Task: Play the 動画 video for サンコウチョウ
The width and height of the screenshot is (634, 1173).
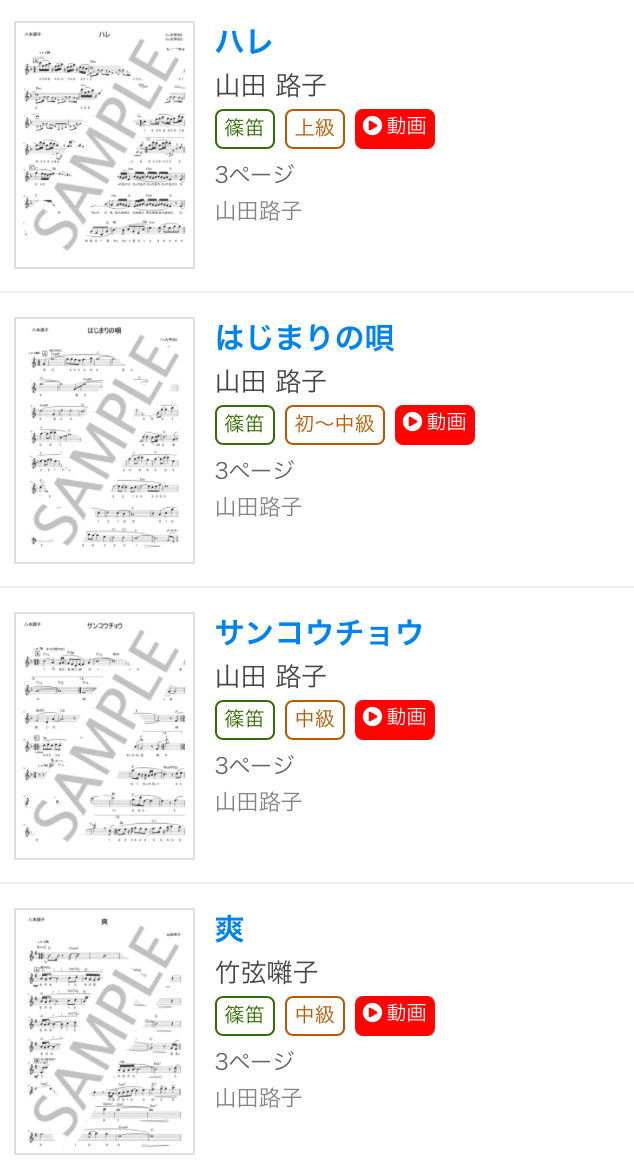Action: (394, 720)
